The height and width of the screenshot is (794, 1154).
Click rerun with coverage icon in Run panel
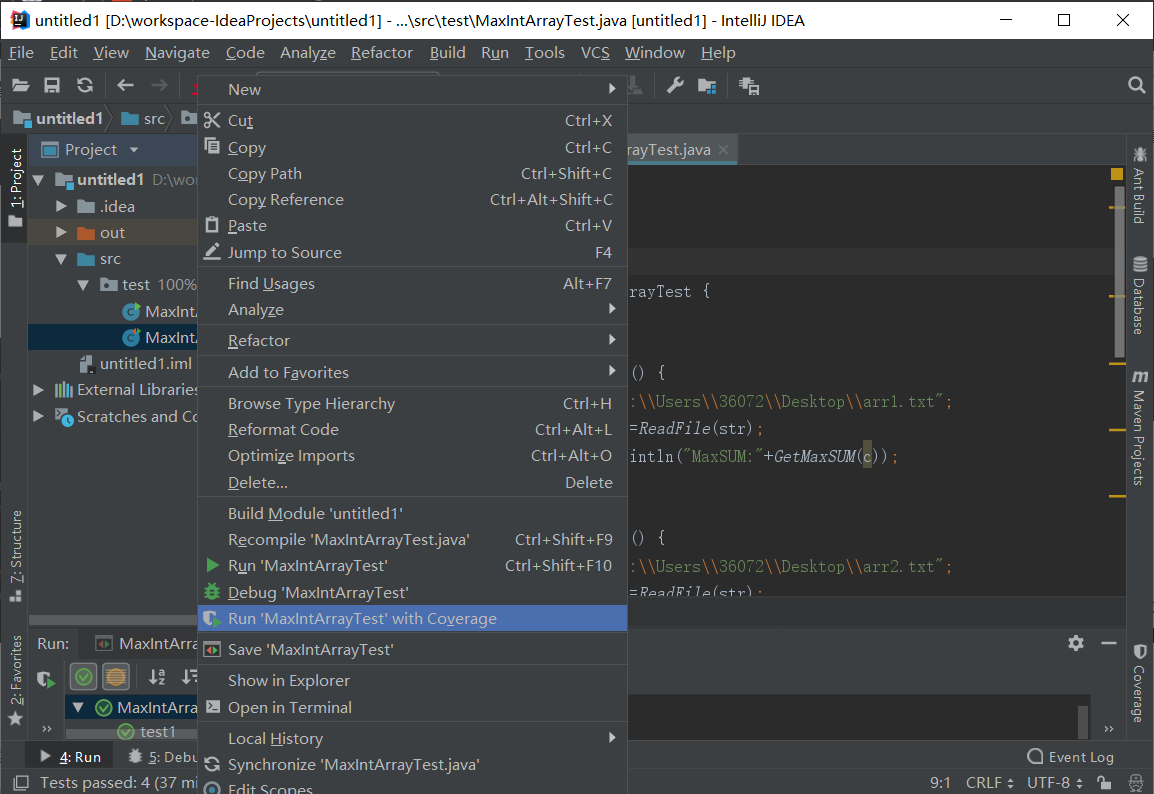click(x=46, y=678)
